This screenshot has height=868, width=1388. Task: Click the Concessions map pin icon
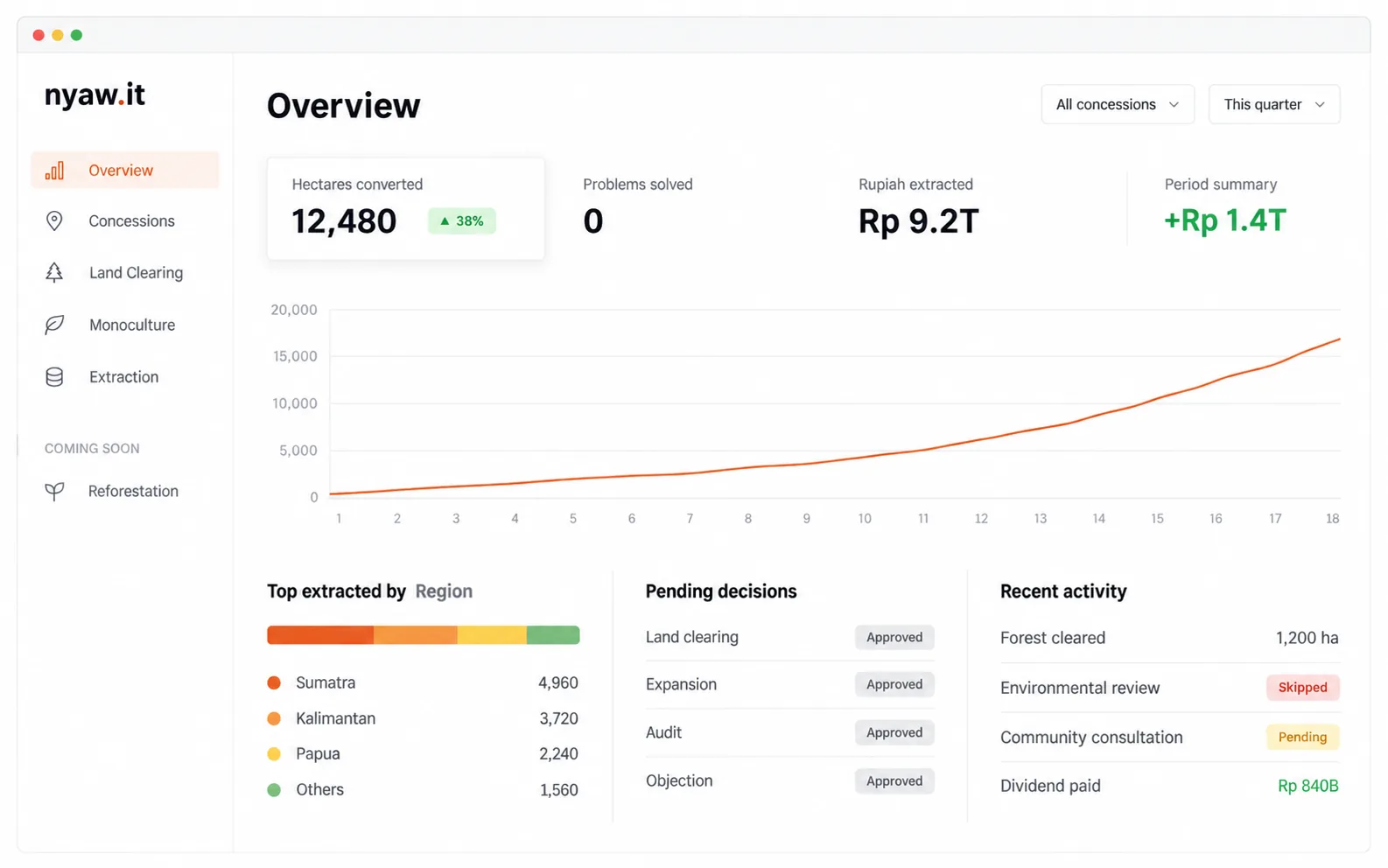tap(54, 220)
